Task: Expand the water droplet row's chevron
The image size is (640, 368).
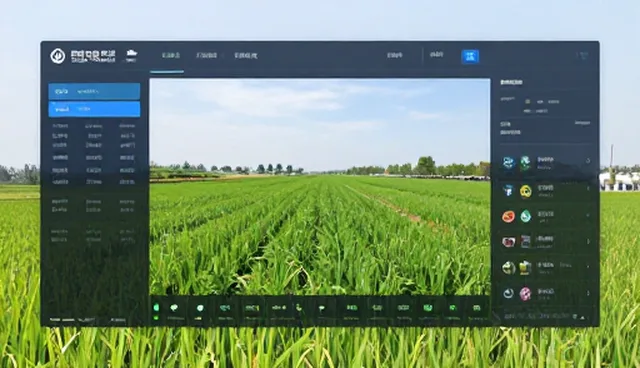Action: [x=588, y=215]
